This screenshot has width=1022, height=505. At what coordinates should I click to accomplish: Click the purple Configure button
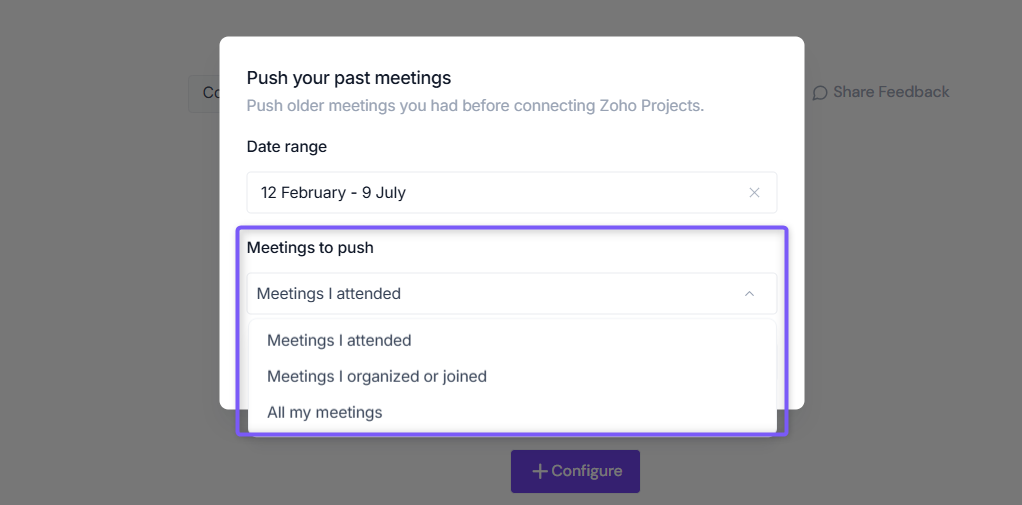tap(576, 471)
